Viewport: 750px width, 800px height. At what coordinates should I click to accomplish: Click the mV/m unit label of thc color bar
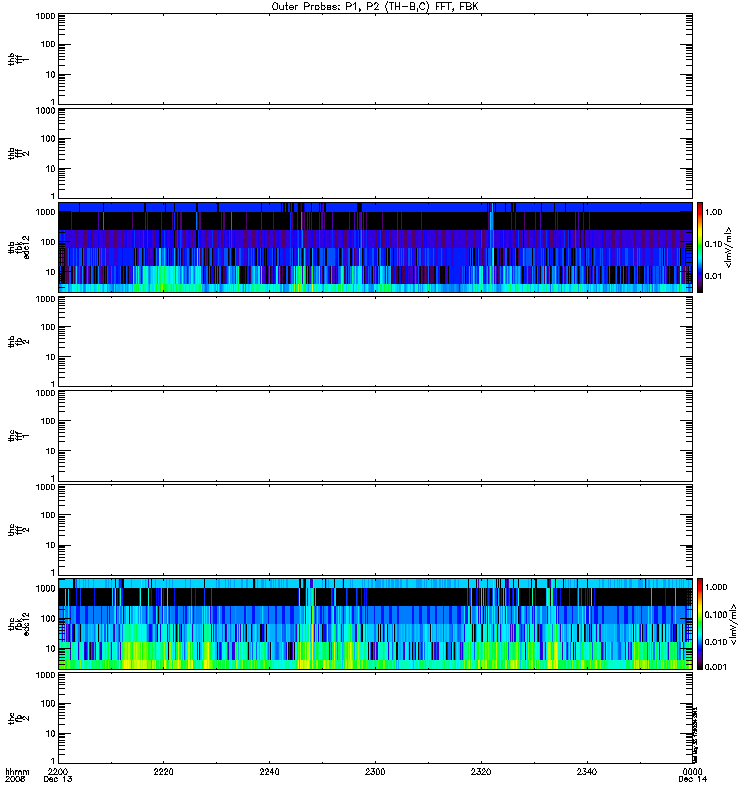[733, 624]
